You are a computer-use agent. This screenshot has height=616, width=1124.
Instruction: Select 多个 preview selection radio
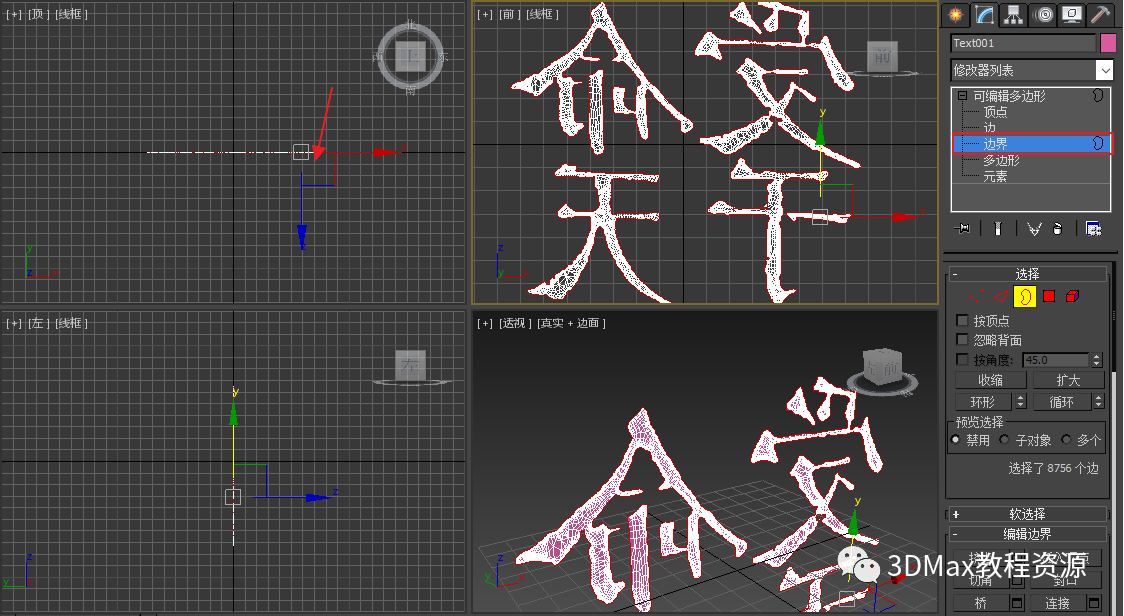tap(1066, 440)
